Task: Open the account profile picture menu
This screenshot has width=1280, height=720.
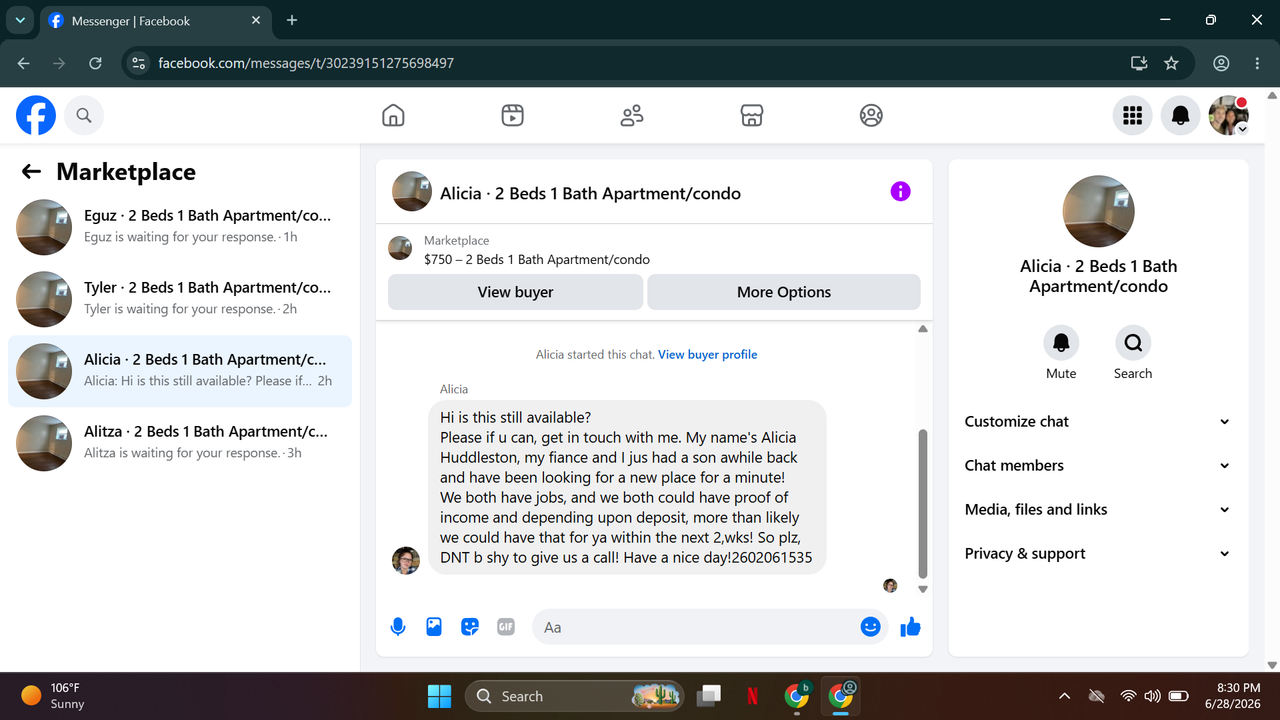Action: 1228,116
